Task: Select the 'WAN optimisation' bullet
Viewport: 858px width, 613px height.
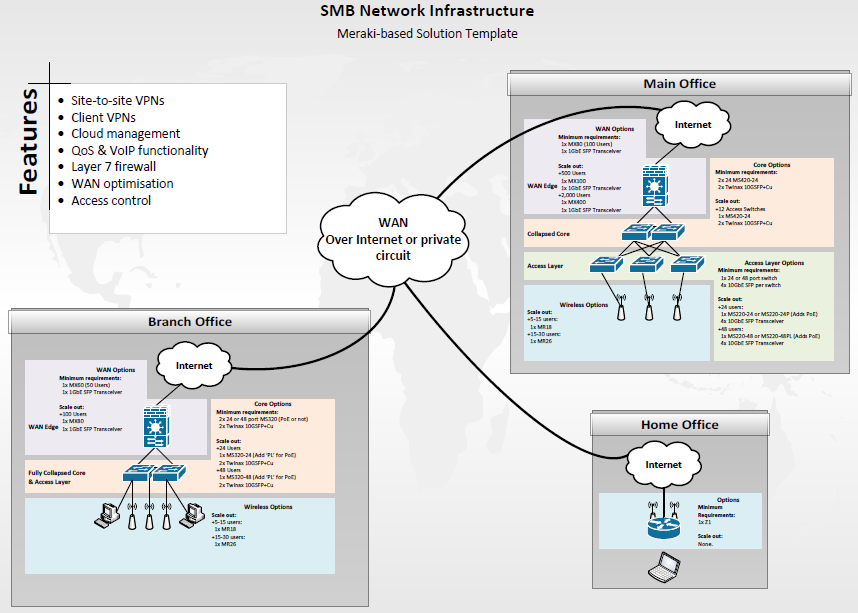Action: click(x=122, y=184)
